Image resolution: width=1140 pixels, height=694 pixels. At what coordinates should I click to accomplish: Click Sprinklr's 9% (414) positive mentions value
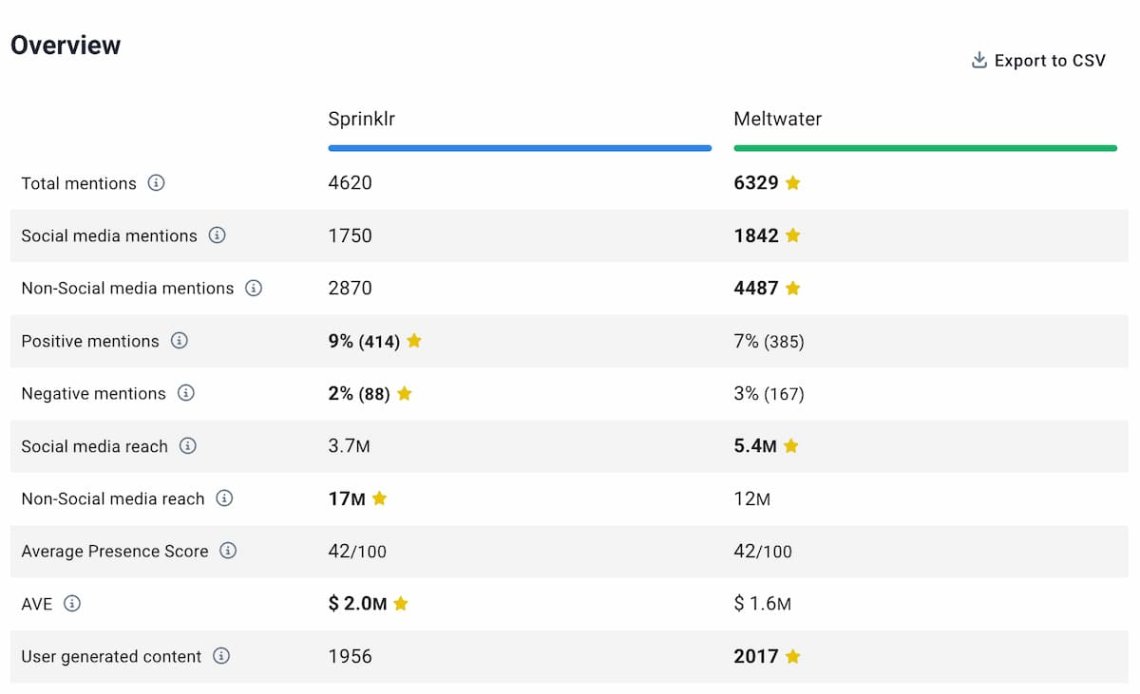(364, 341)
